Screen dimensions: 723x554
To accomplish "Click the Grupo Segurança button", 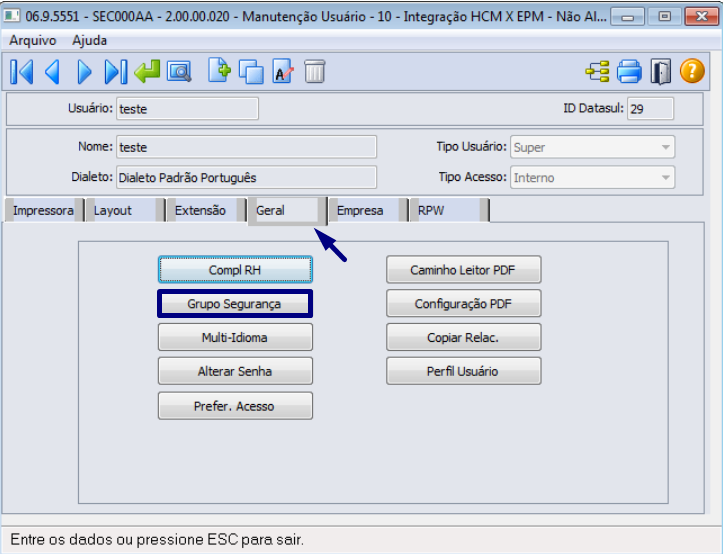I will tap(235, 304).
